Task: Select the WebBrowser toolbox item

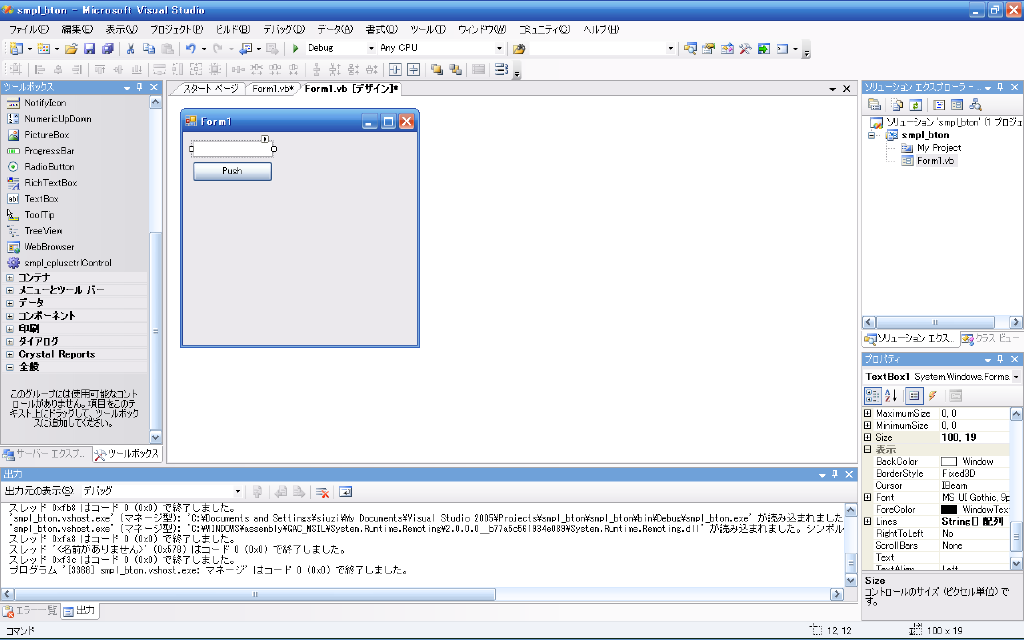Action: [x=49, y=247]
